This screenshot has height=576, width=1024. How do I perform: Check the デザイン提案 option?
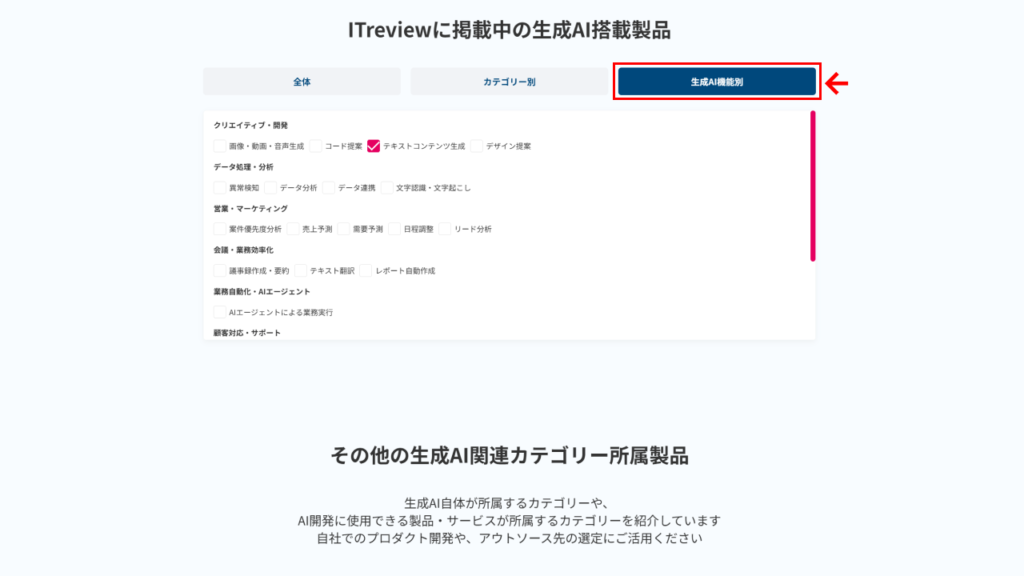click(477, 146)
